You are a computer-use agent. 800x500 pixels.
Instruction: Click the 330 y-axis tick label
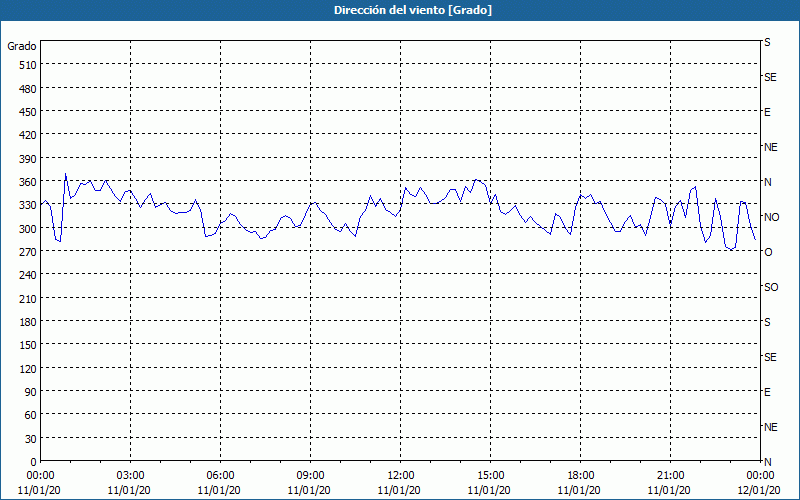tap(28, 205)
